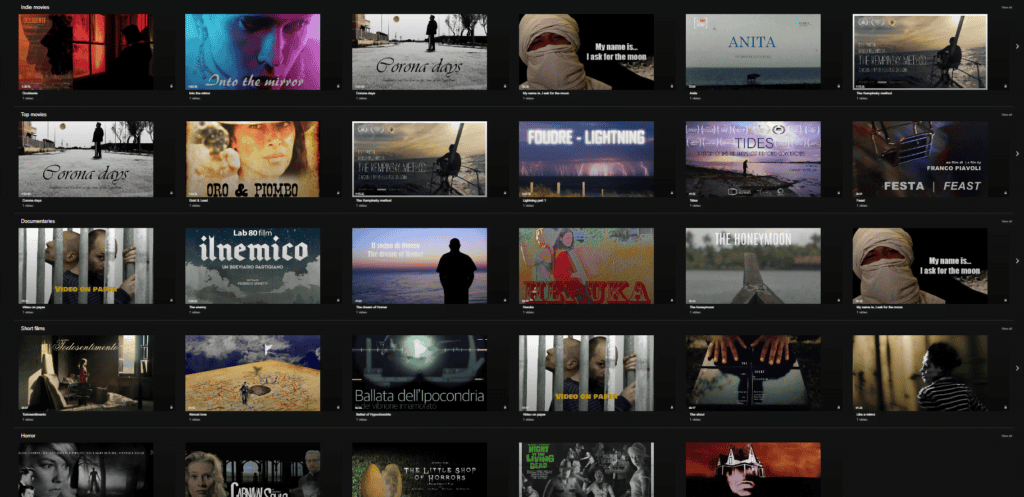Click lock icon beside Into the mirror thumbnail
This screenshot has height=497, width=1024.
[x=337, y=86]
